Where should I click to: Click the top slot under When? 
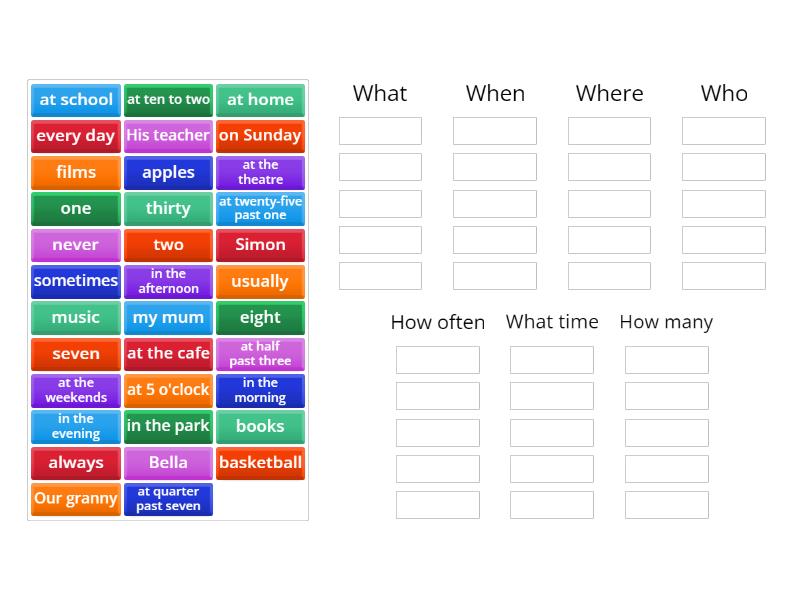(x=495, y=130)
